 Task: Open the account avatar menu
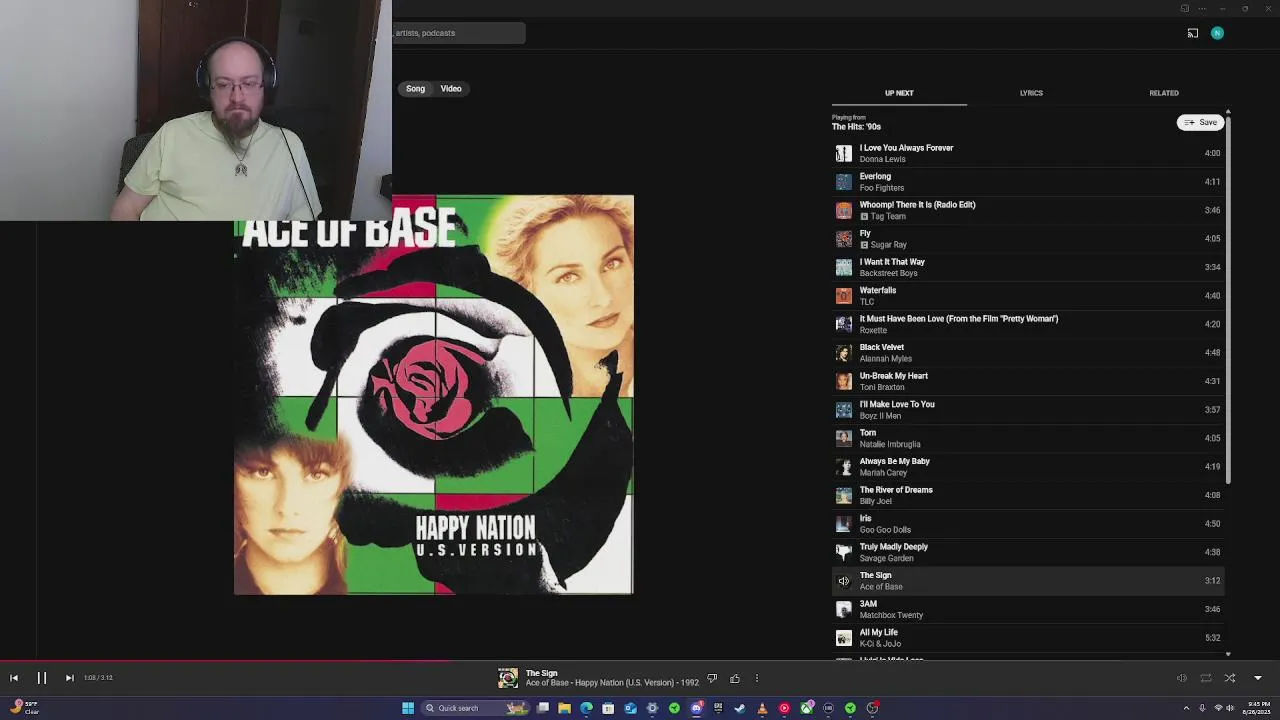point(1217,33)
